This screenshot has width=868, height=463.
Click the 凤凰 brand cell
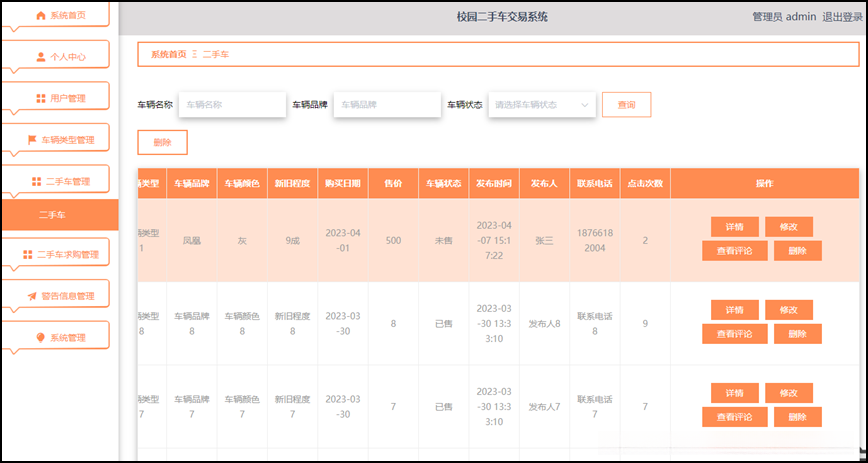point(192,241)
